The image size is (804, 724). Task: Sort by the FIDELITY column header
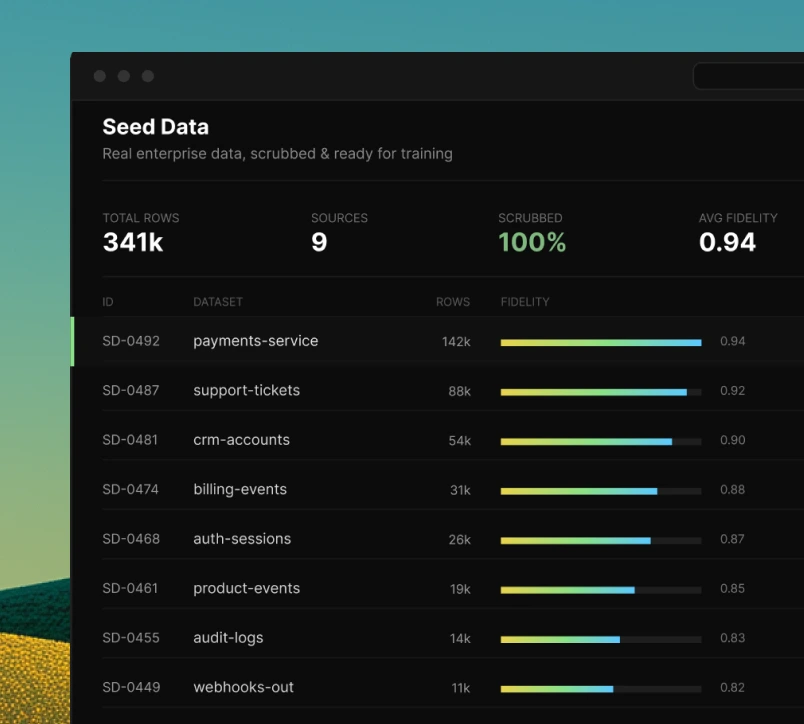525,302
